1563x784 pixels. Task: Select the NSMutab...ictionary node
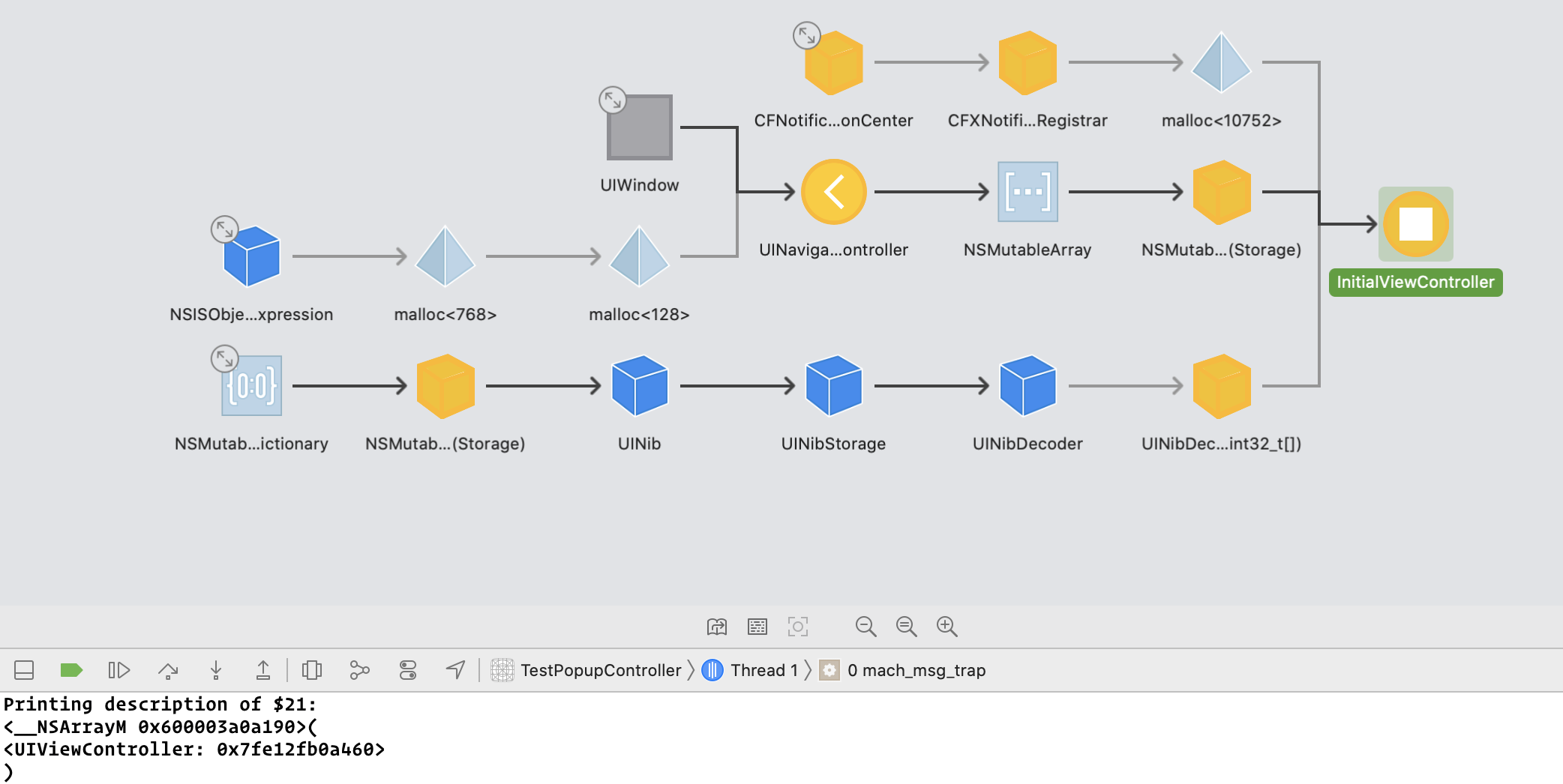tap(252, 386)
